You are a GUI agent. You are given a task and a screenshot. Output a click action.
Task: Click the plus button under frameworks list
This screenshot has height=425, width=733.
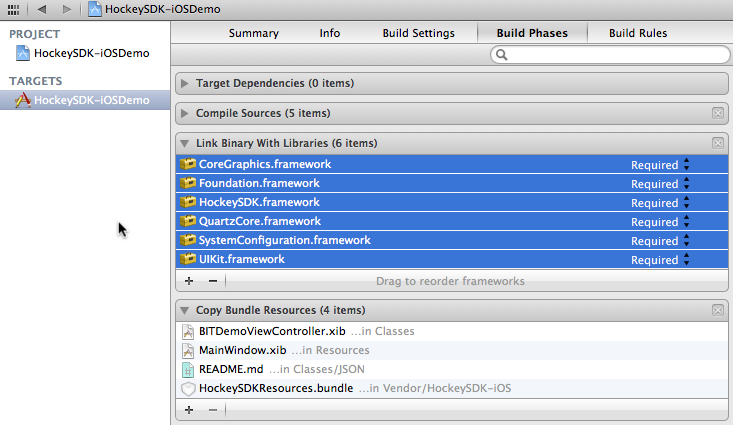pyautogui.click(x=188, y=281)
